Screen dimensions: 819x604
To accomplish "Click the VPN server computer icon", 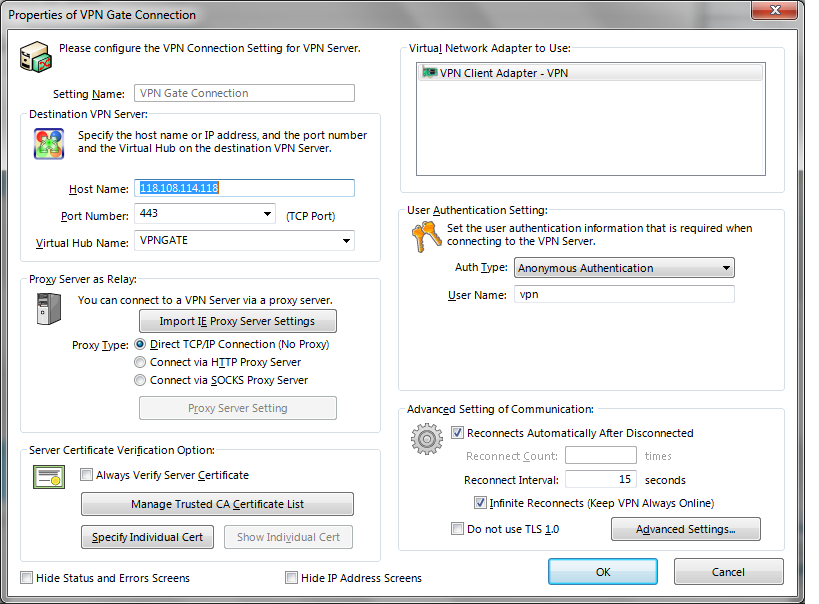I will (x=35, y=56).
